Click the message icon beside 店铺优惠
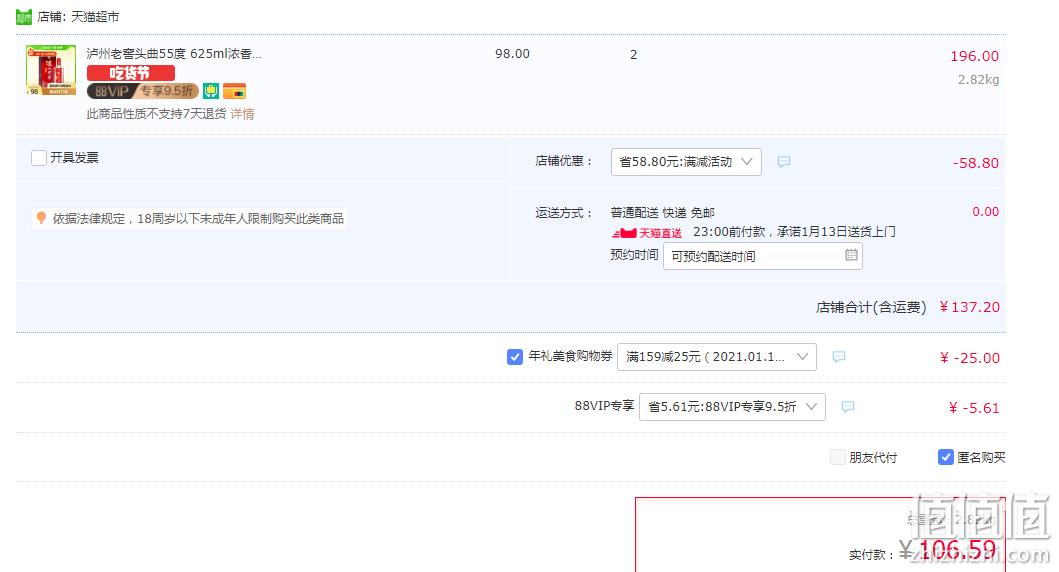Viewport: 1059px width, 572px height. pyautogui.click(x=783, y=161)
